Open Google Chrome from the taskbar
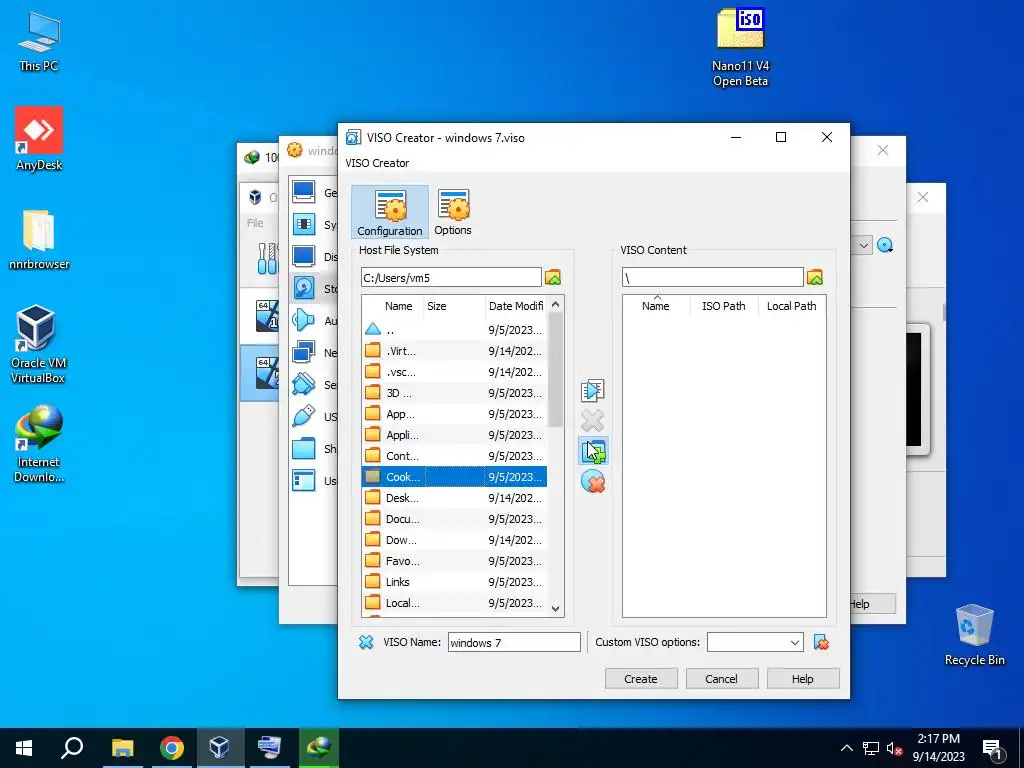The height and width of the screenshot is (768, 1024). (x=171, y=748)
